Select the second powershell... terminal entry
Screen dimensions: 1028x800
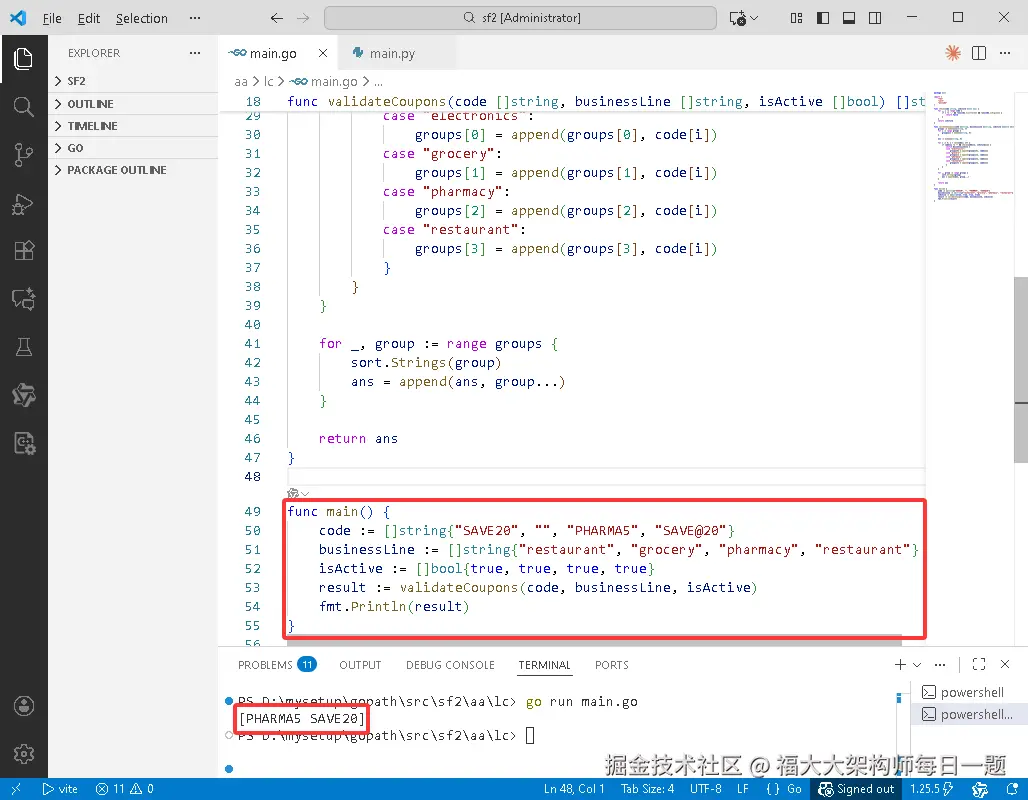[x=968, y=714]
